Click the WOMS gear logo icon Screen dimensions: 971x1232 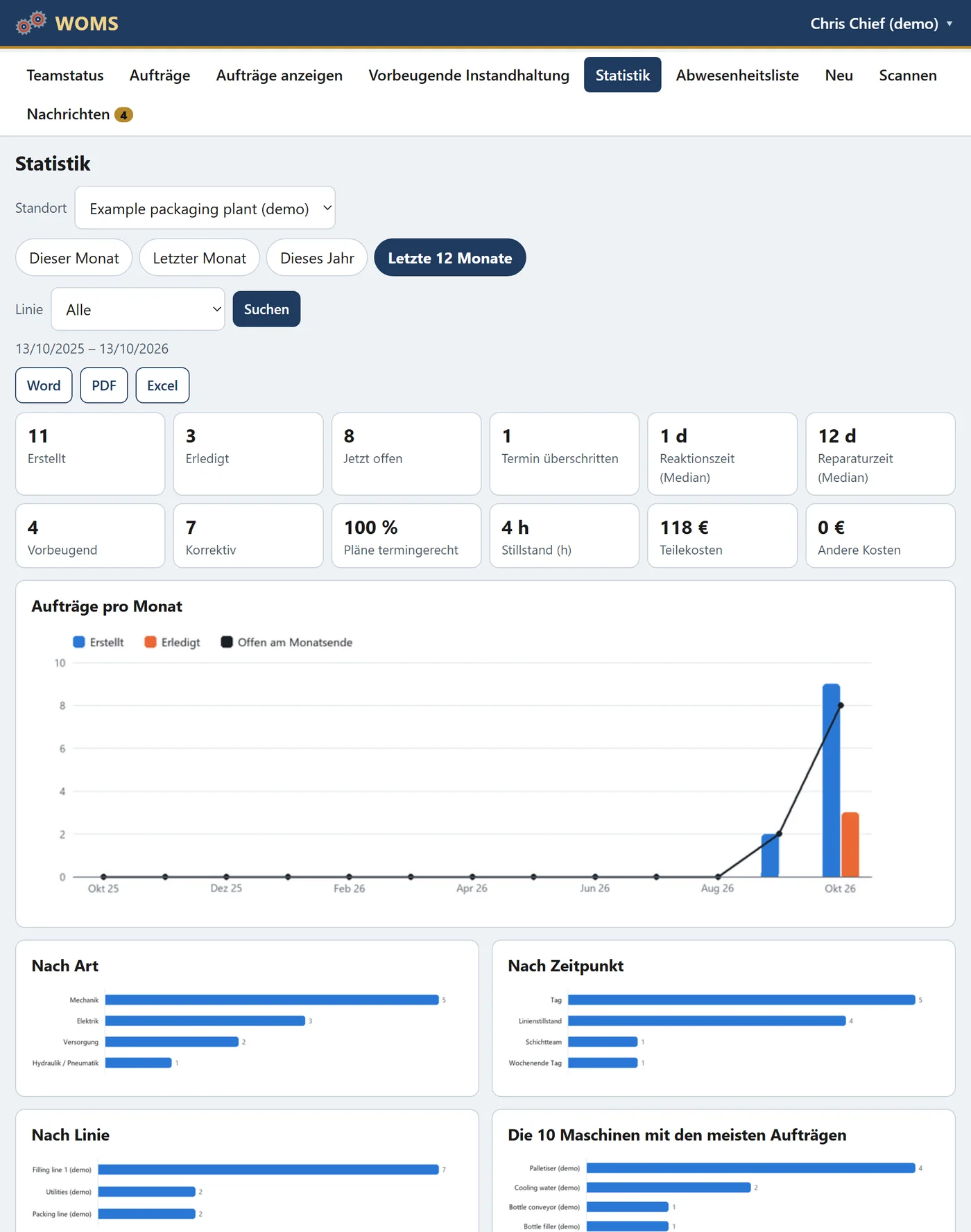point(31,23)
